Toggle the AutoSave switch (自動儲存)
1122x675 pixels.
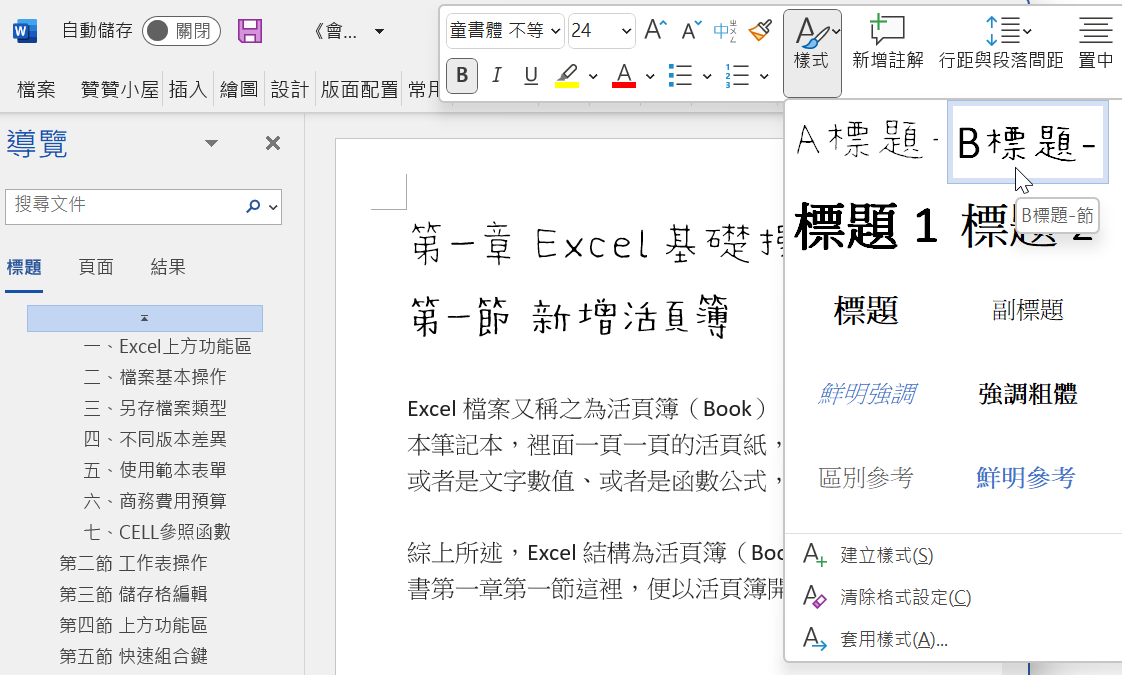click(x=181, y=31)
